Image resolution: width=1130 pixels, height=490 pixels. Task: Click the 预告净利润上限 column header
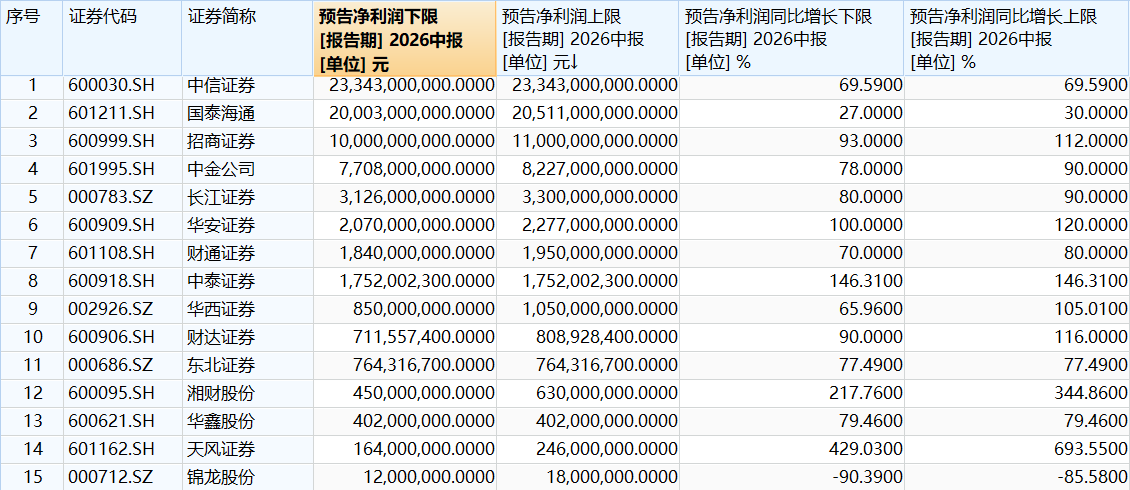pyautogui.click(x=587, y=38)
